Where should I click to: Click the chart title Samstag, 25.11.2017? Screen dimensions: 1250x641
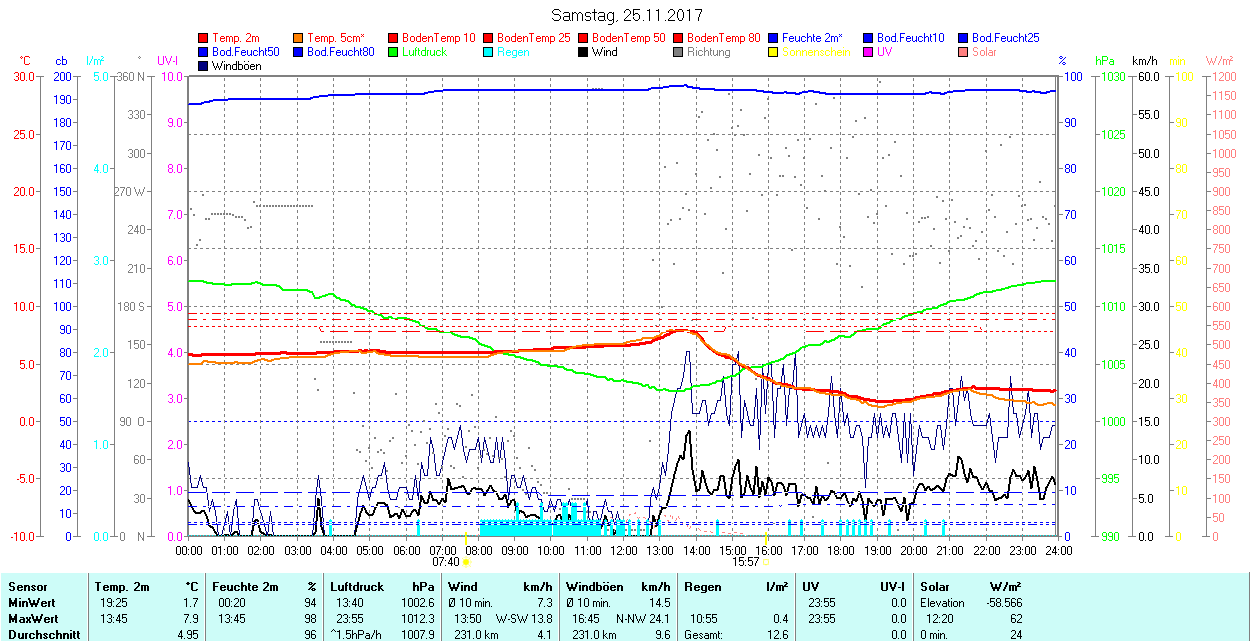pyautogui.click(x=627, y=16)
